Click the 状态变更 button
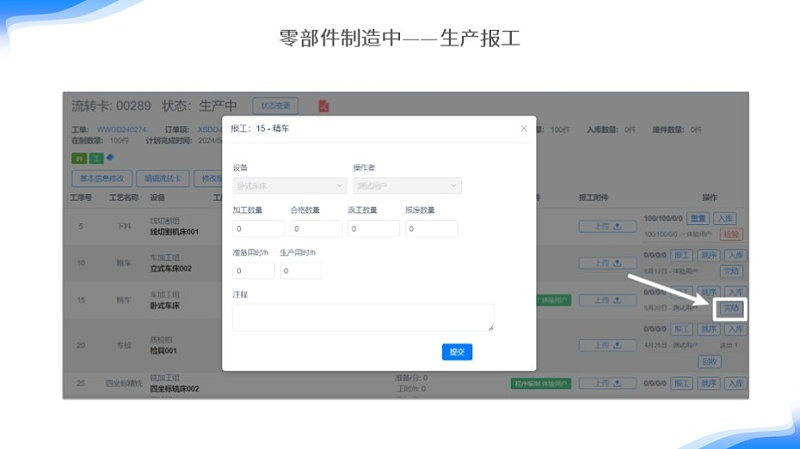The width and height of the screenshot is (800, 449). (x=275, y=106)
